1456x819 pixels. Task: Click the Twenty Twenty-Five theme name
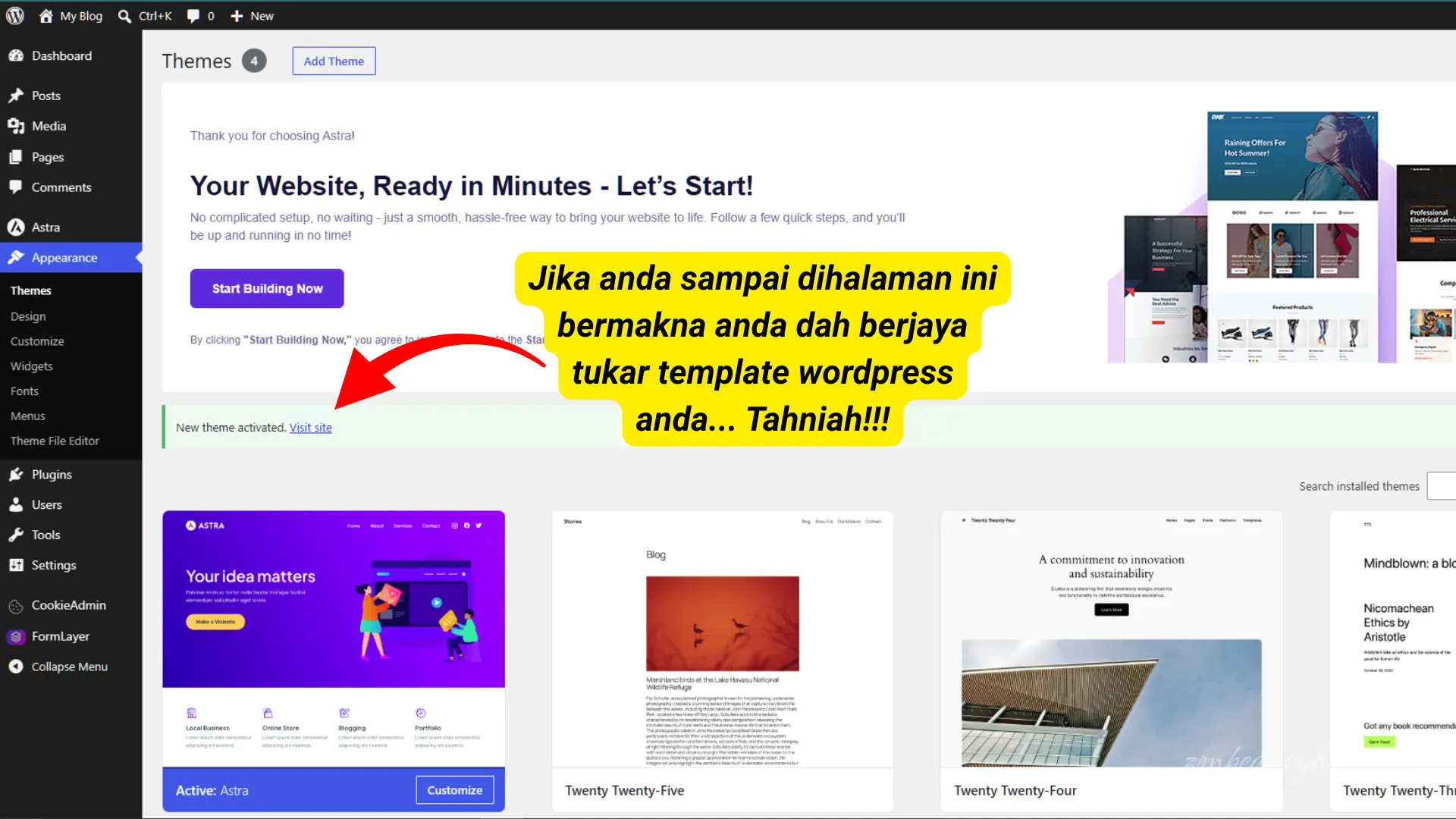(624, 790)
